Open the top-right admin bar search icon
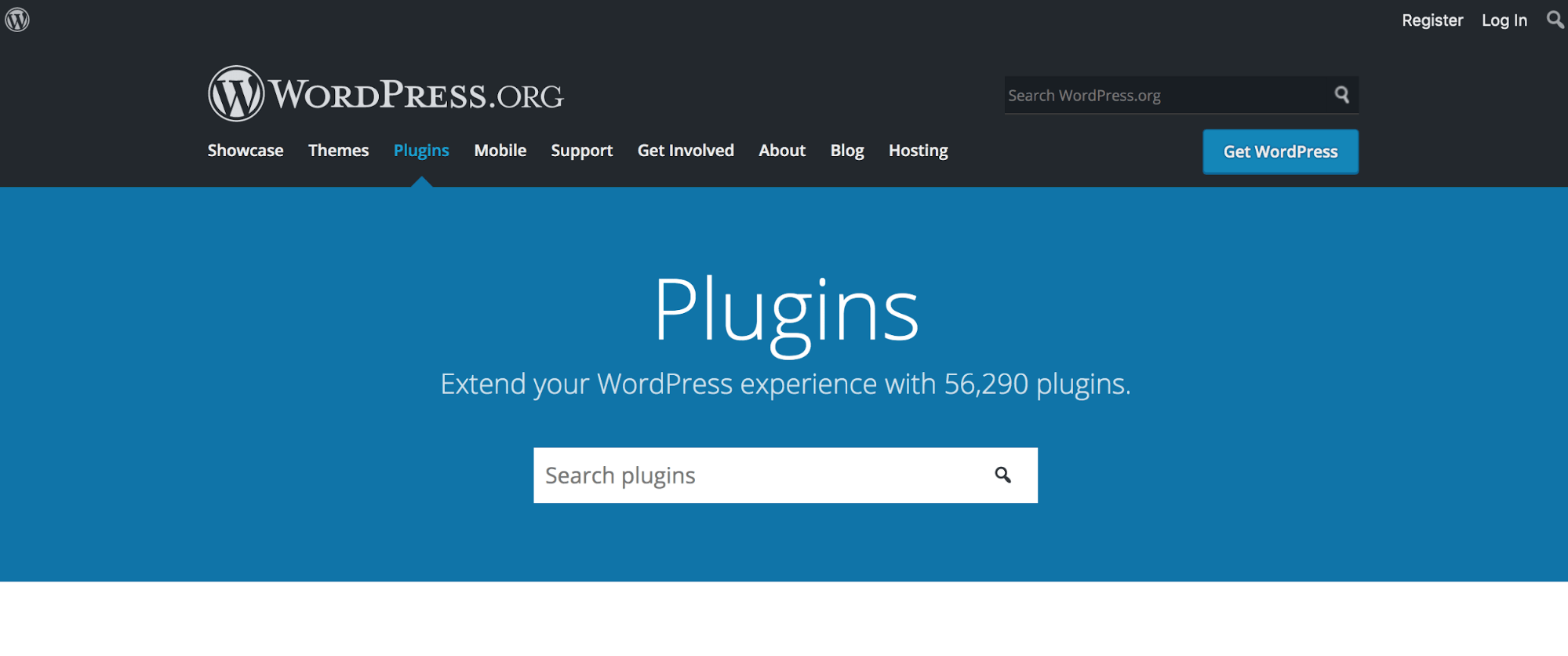 (x=1555, y=20)
